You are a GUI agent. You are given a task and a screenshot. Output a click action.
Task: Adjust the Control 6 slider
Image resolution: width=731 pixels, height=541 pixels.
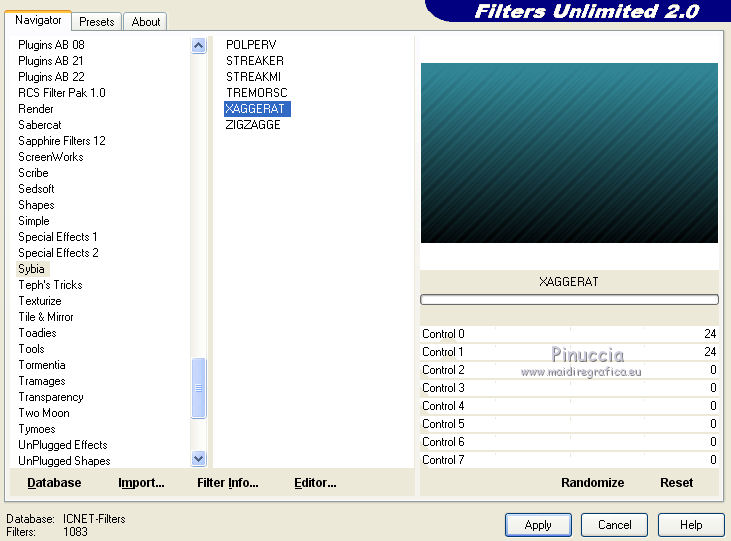(x=569, y=442)
